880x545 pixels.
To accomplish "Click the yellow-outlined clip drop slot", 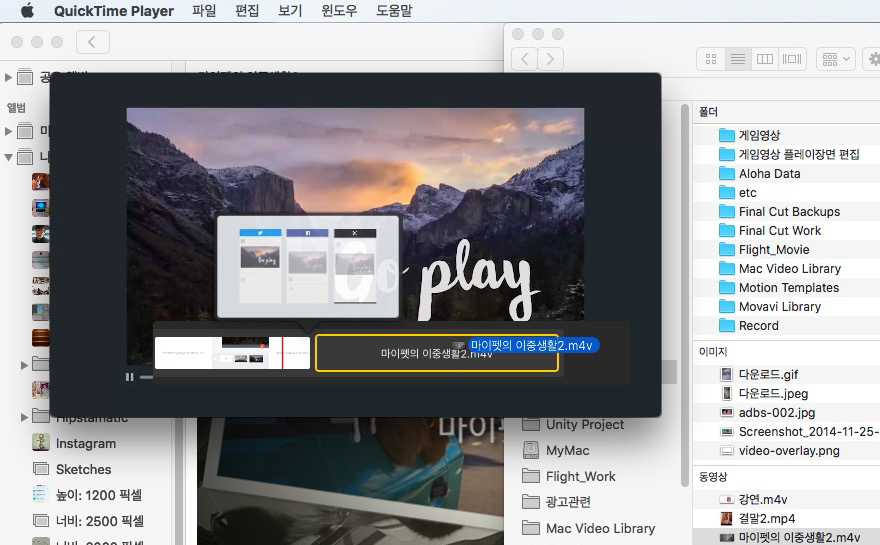I will (437, 353).
